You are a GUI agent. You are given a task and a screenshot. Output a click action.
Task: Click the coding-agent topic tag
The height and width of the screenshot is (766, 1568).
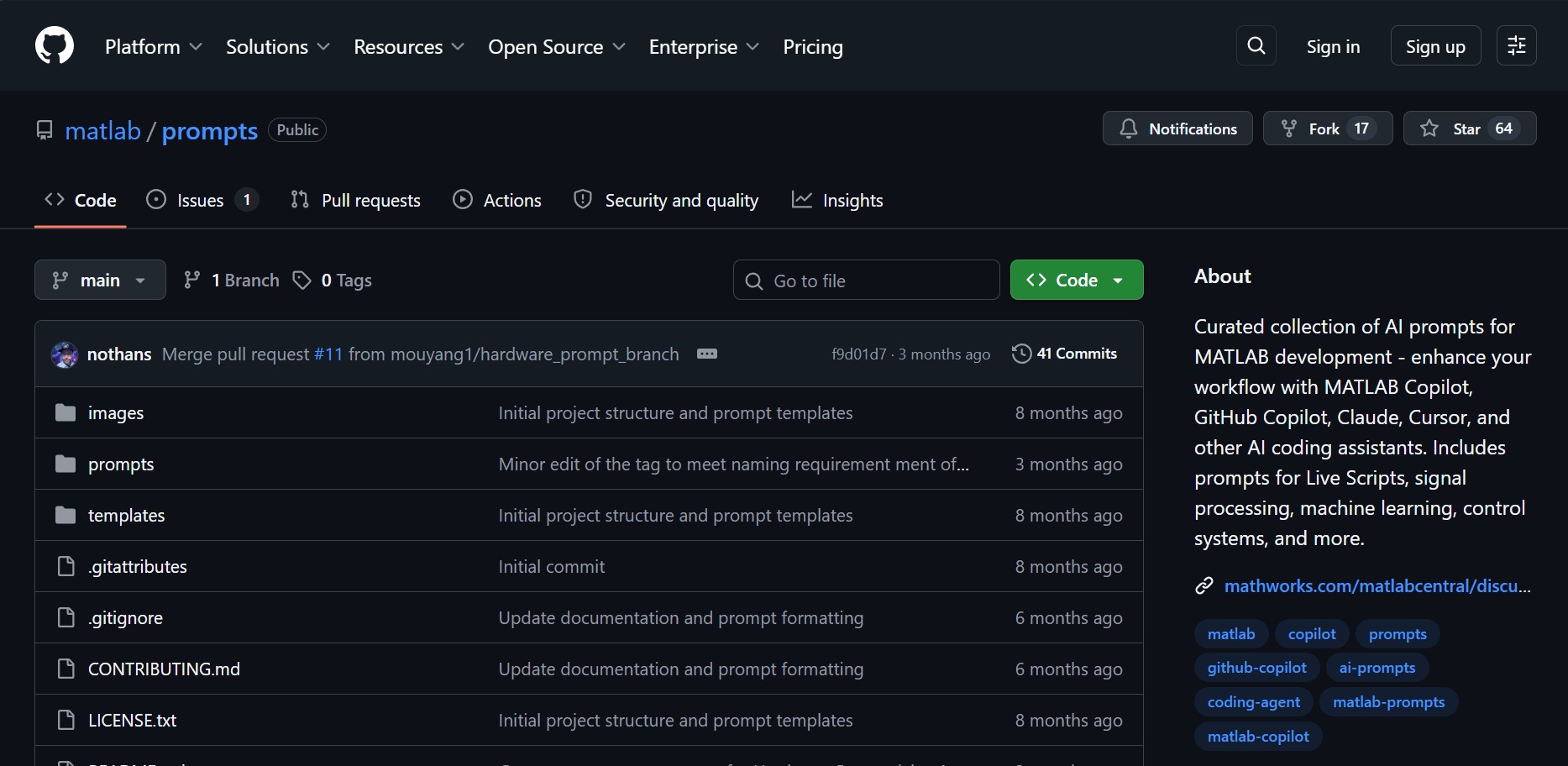coord(1254,702)
